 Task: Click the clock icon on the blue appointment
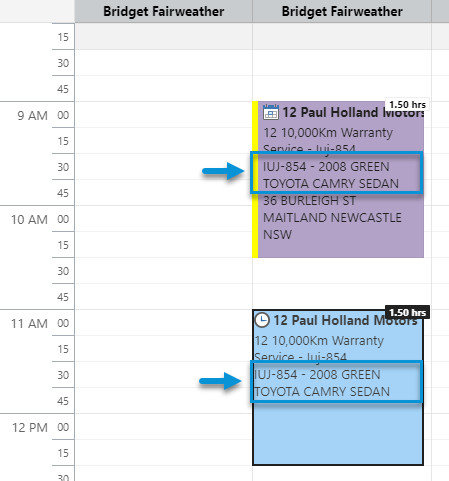click(x=262, y=320)
